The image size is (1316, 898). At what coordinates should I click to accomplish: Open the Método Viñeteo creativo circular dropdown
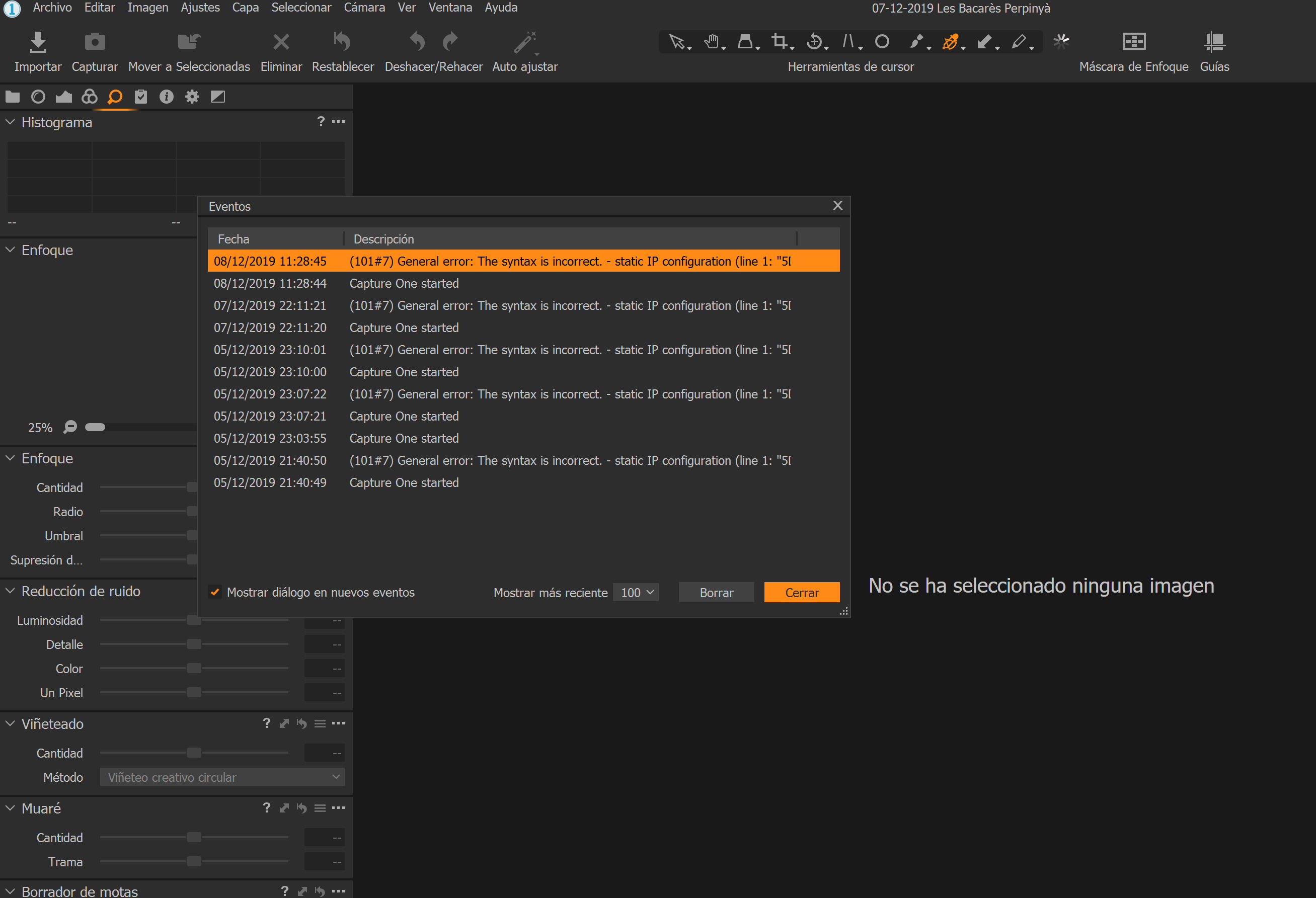pos(222,777)
